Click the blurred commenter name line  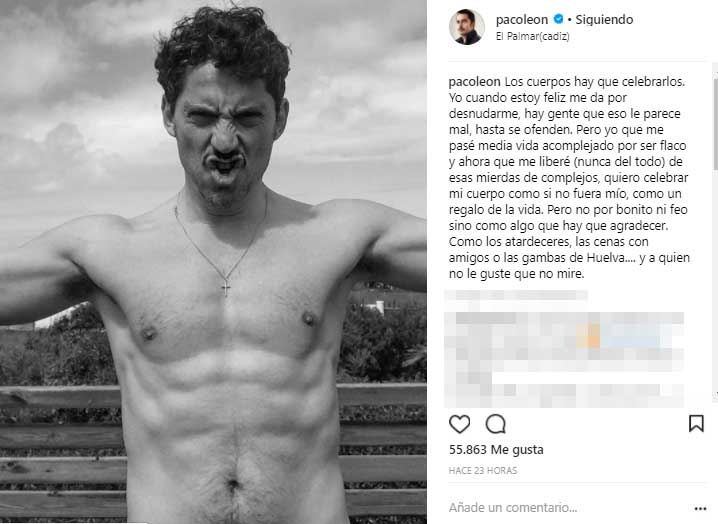516,295
